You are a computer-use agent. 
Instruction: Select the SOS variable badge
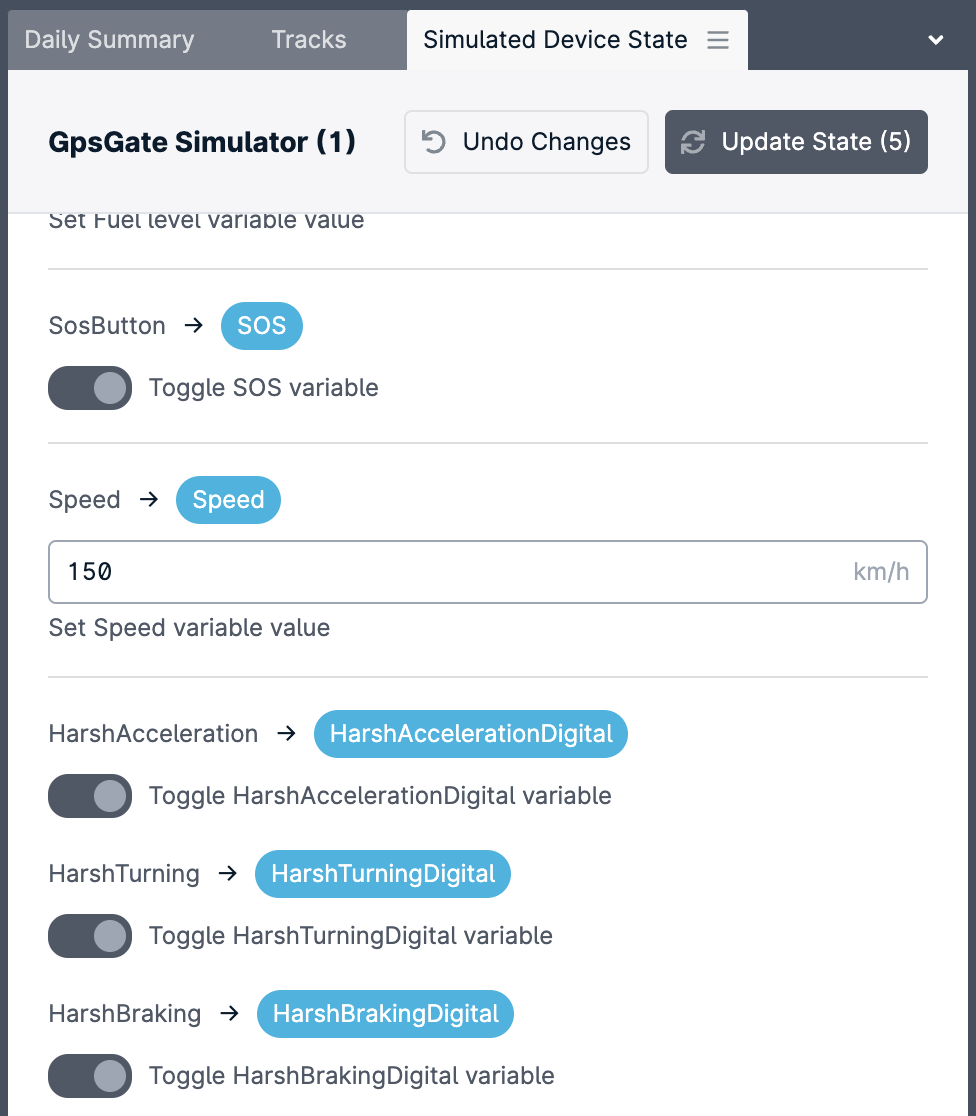261,326
